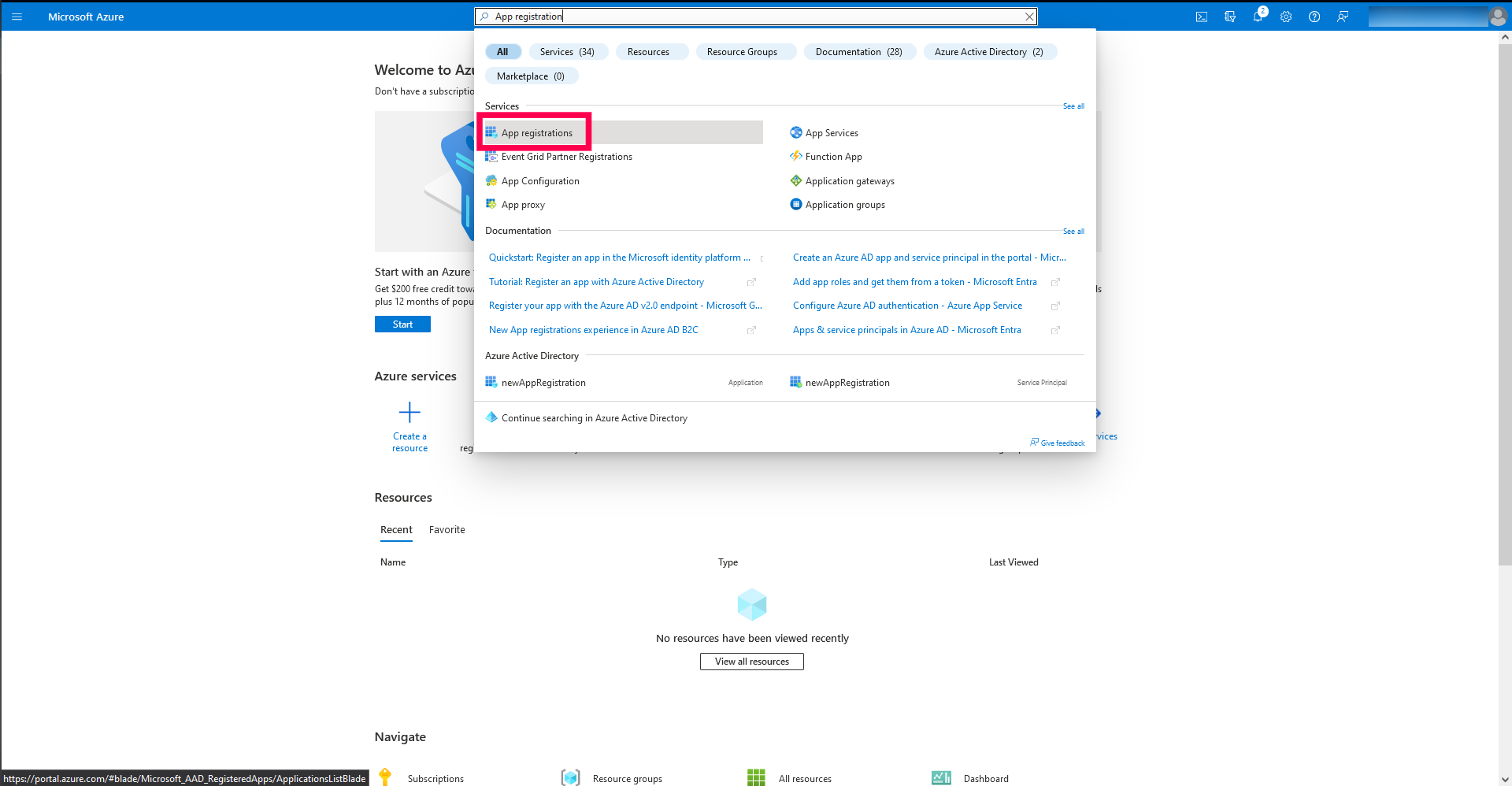Filter results by Resource Groups
This screenshot has height=786, width=1512.
744,51
